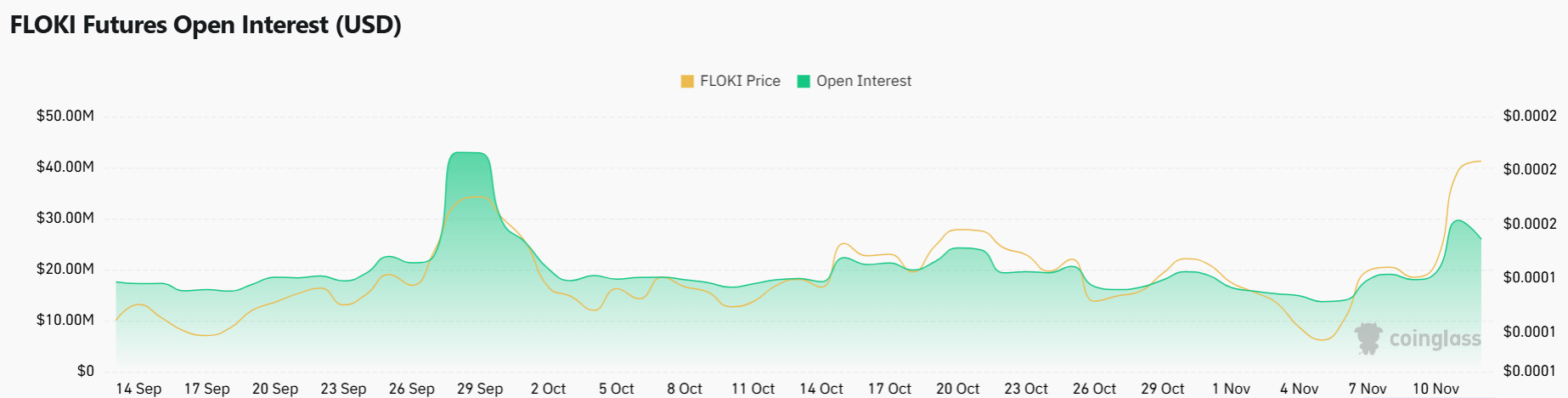Click the FLOKI Futures Open Interest title
1568x398 pixels.
pos(206,26)
